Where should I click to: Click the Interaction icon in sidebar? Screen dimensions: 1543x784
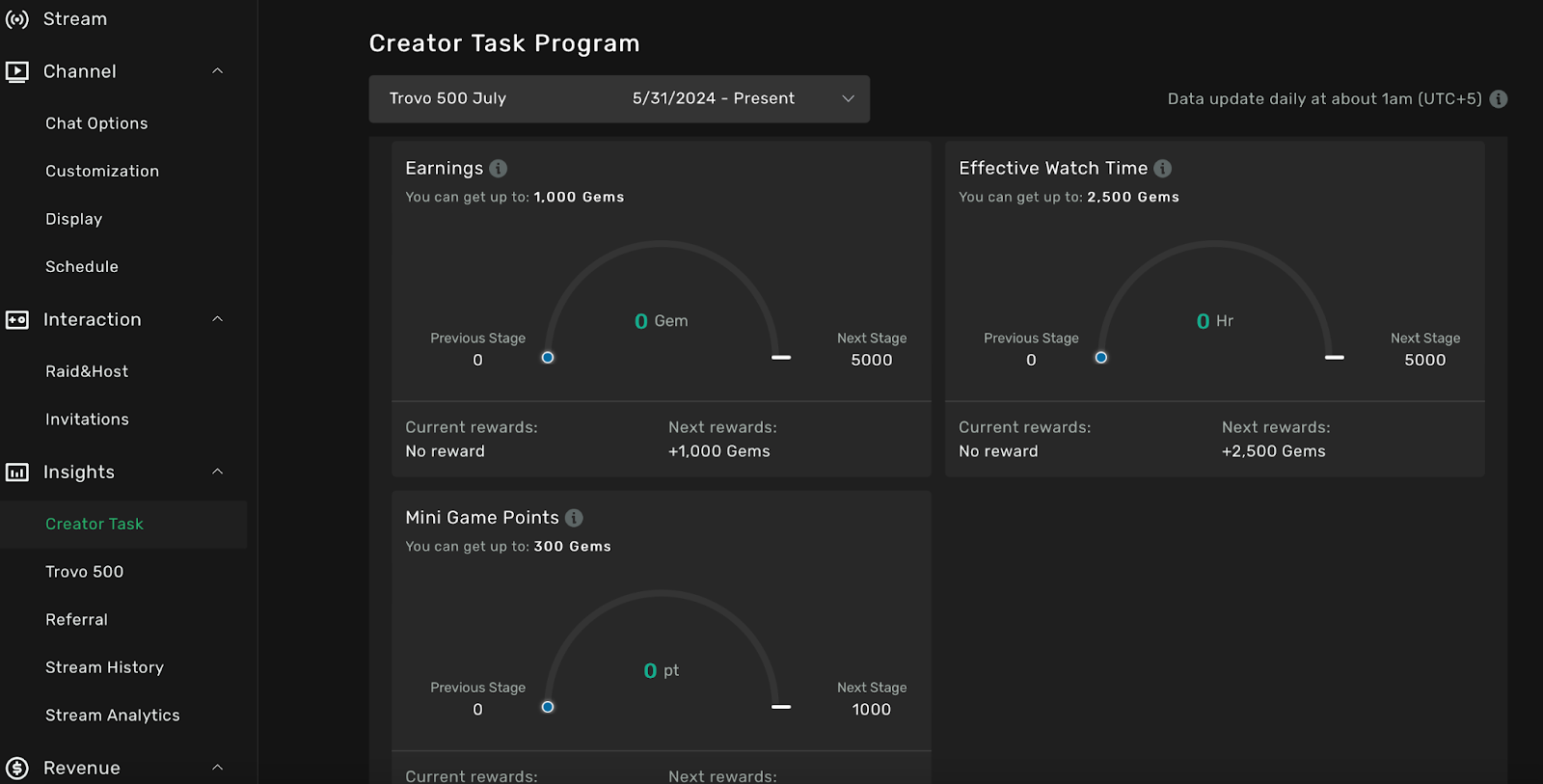coord(17,320)
